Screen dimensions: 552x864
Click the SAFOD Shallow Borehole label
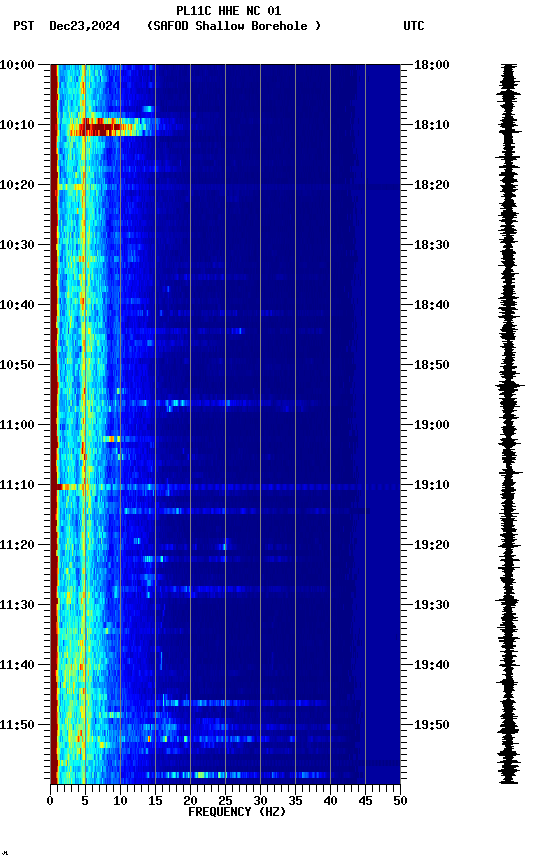[234, 26]
